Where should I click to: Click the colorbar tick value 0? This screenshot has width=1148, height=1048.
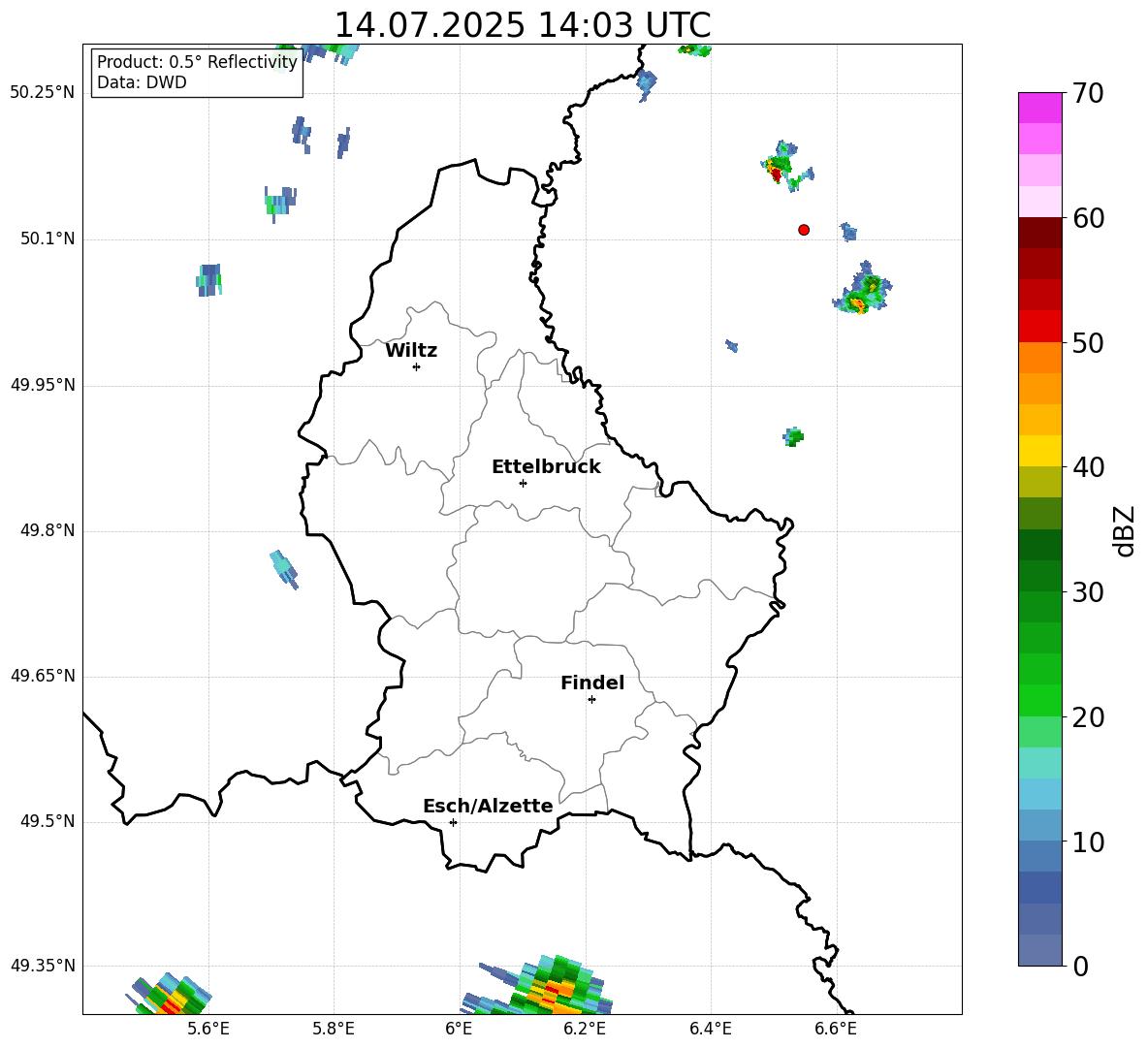point(1081,966)
